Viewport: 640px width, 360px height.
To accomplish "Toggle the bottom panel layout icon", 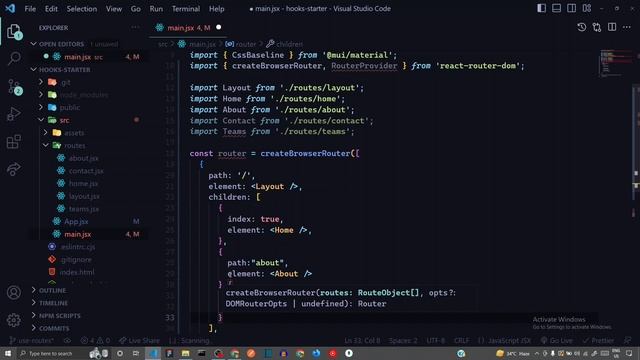I will [556, 8].
